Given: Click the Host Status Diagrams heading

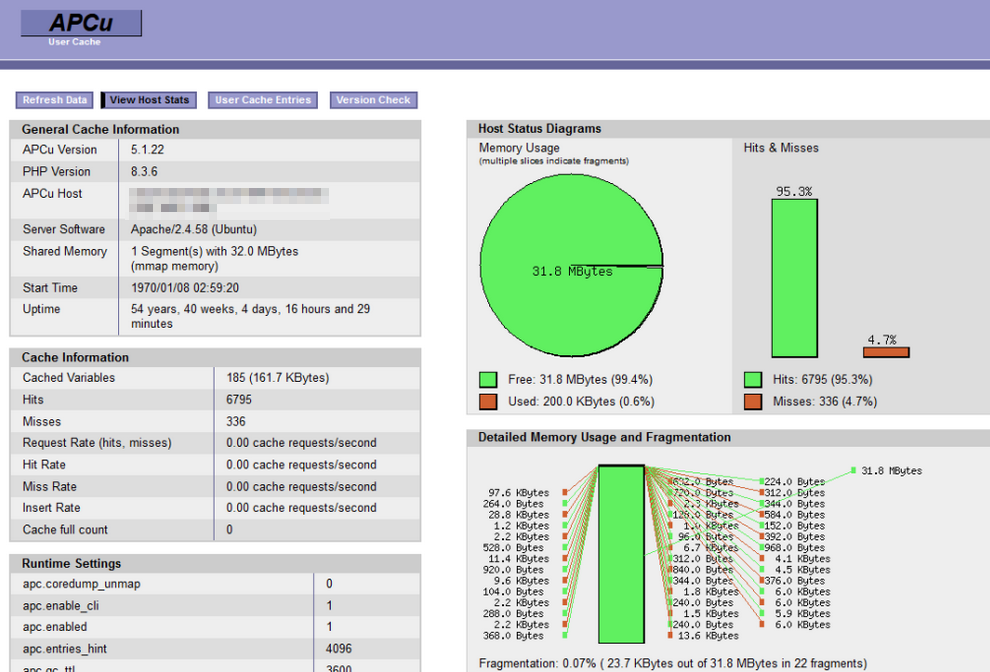Looking at the screenshot, I should [539, 129].
